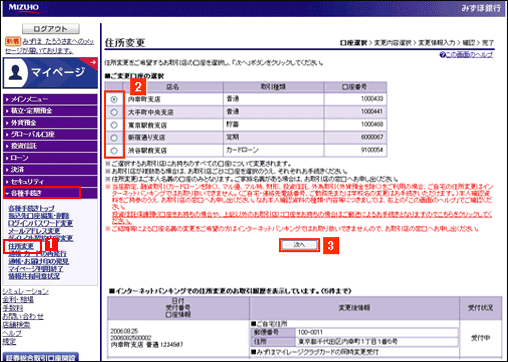This screenshot has height=362, width=508.
Task: Open 振込先口座編集・削除 link
Action: tap(39, 216)
